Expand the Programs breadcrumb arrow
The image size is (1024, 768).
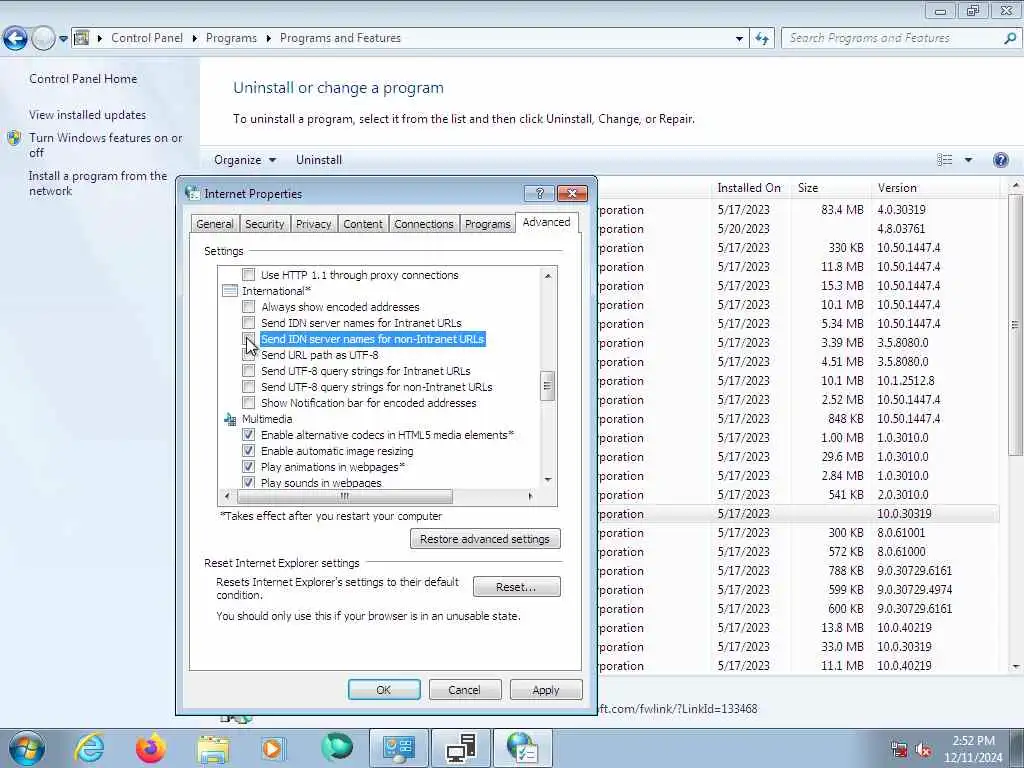pos(268,38)
